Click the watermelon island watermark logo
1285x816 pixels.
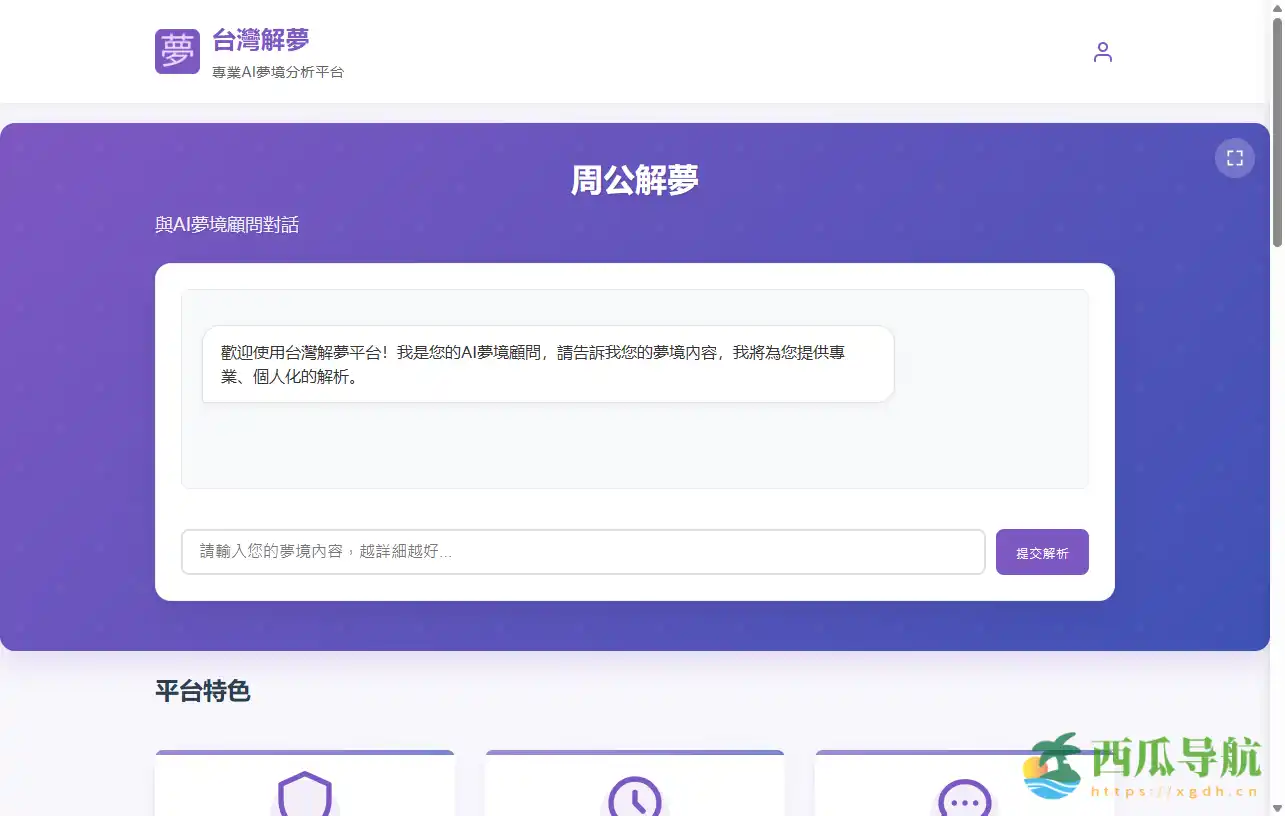pos(1052,767)
